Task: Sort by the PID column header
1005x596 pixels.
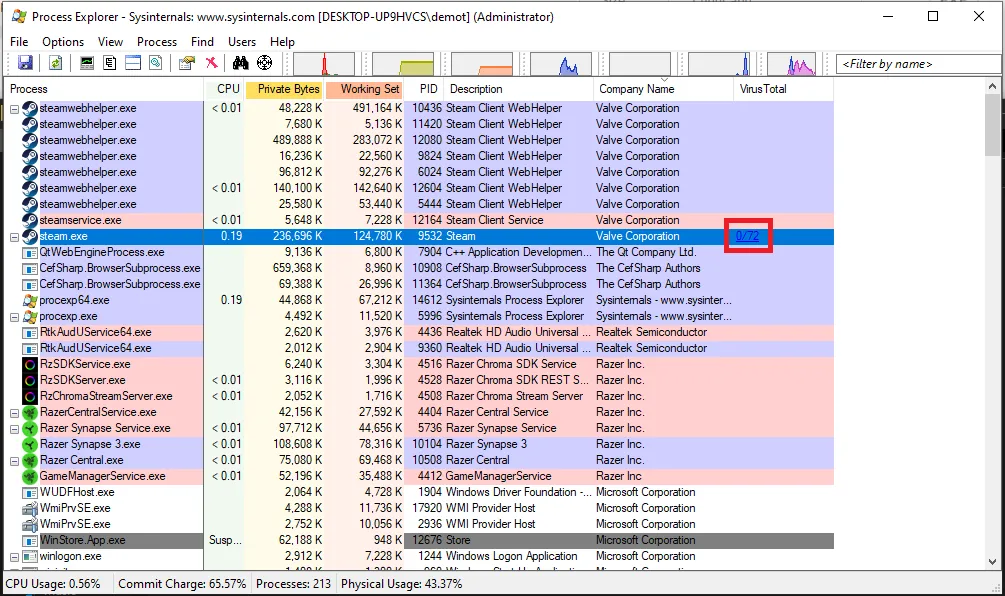Action: point(424,89)
